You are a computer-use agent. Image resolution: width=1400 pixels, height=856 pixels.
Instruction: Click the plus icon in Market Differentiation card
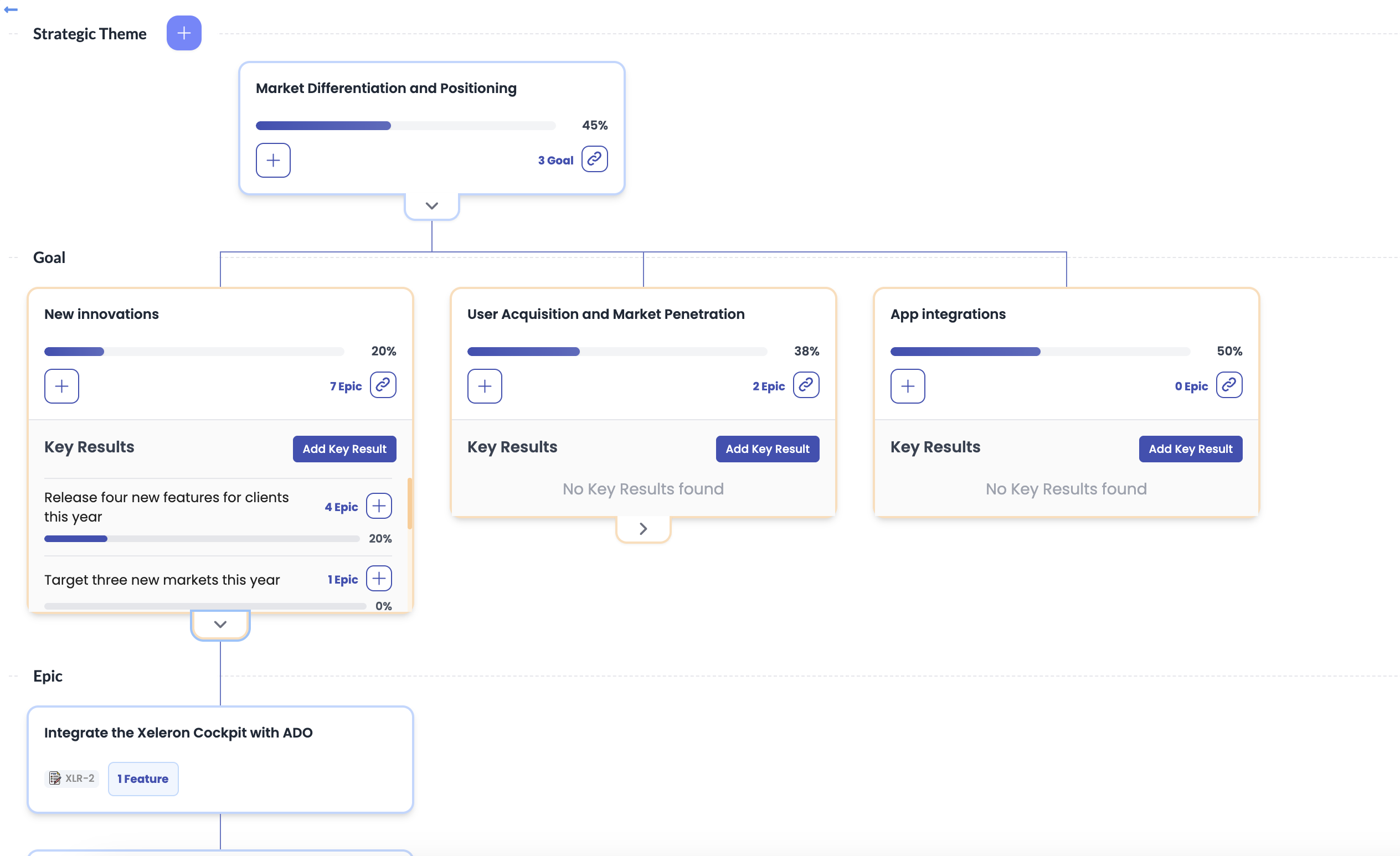coord(272,160)
